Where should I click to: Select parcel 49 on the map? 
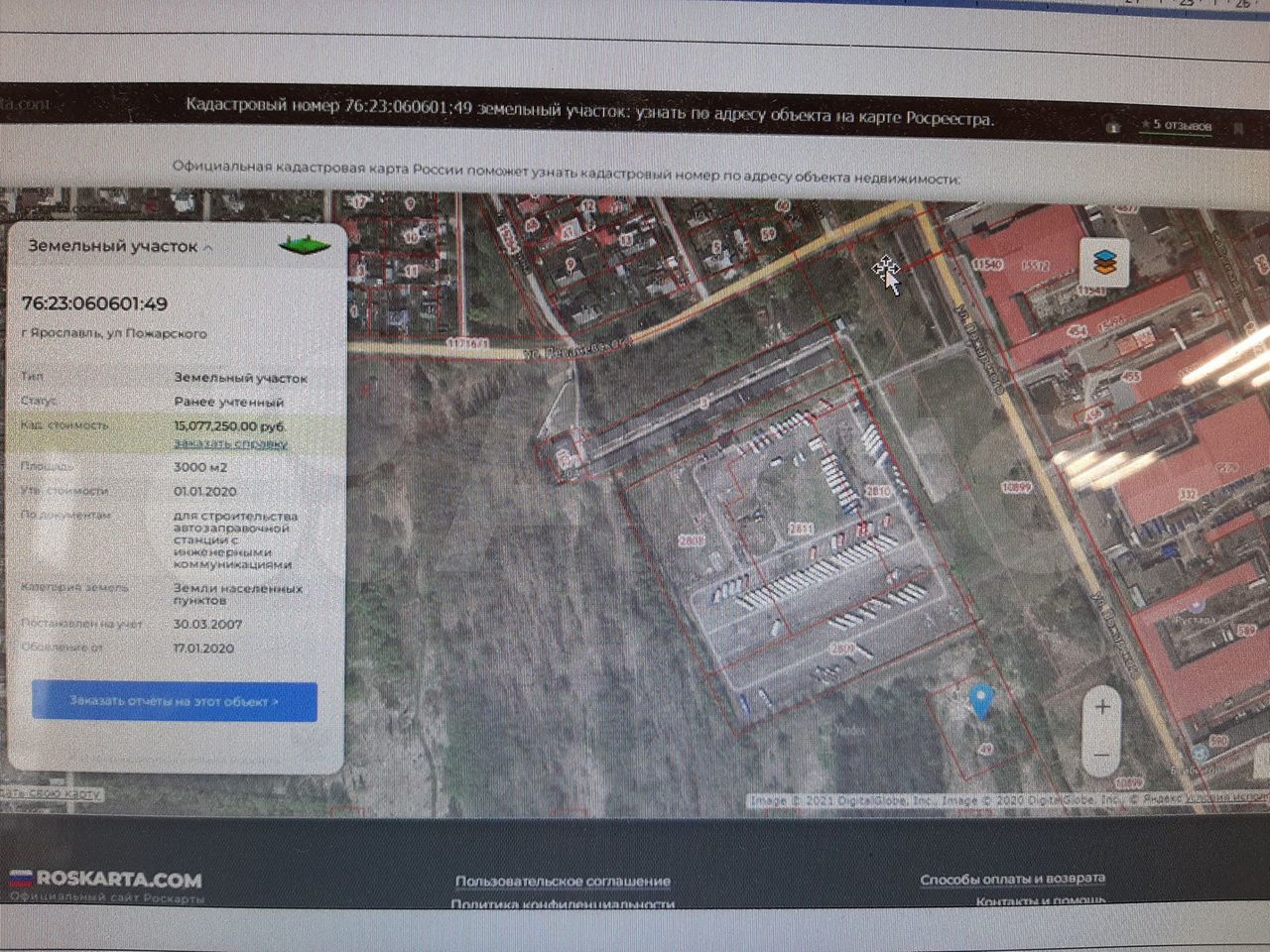984,749
